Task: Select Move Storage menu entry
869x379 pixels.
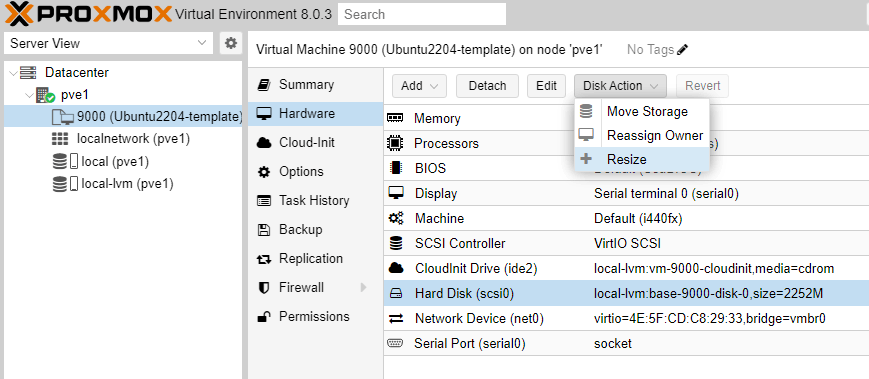Action: [x=642, y=111]
